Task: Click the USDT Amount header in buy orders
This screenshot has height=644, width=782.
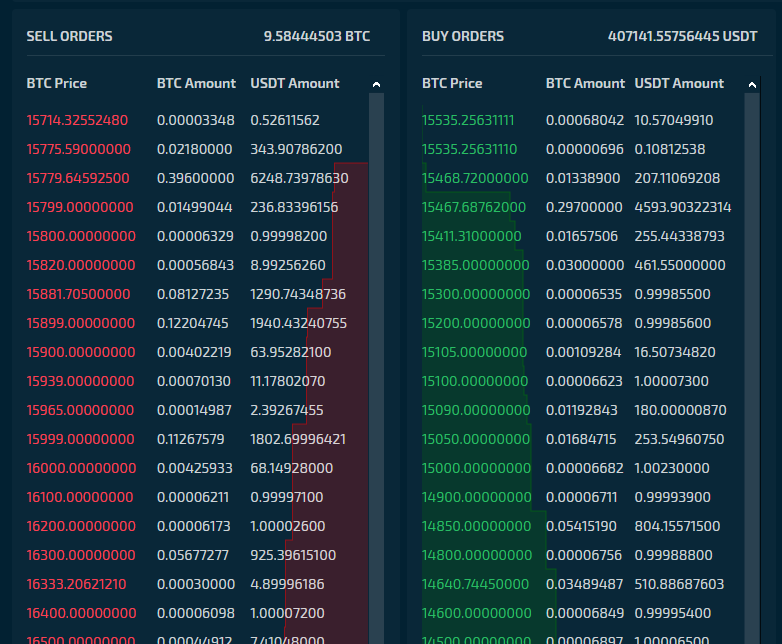Action: (679, 83)
